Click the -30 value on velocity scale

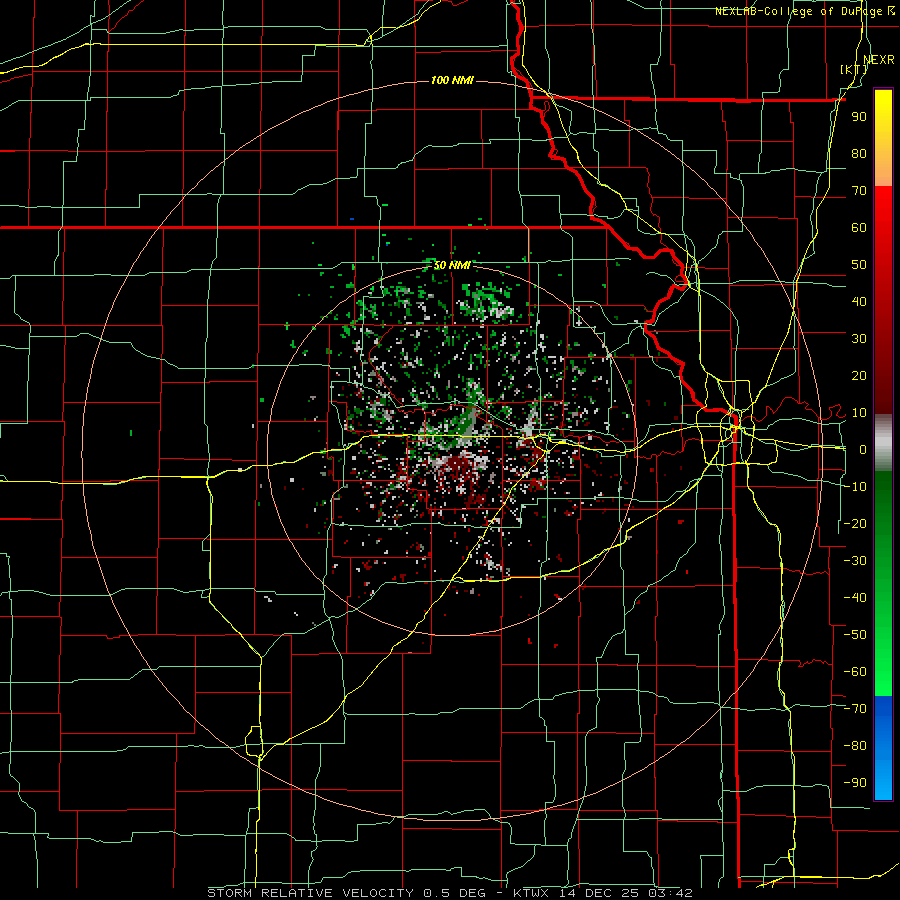[x=855, y=560]
